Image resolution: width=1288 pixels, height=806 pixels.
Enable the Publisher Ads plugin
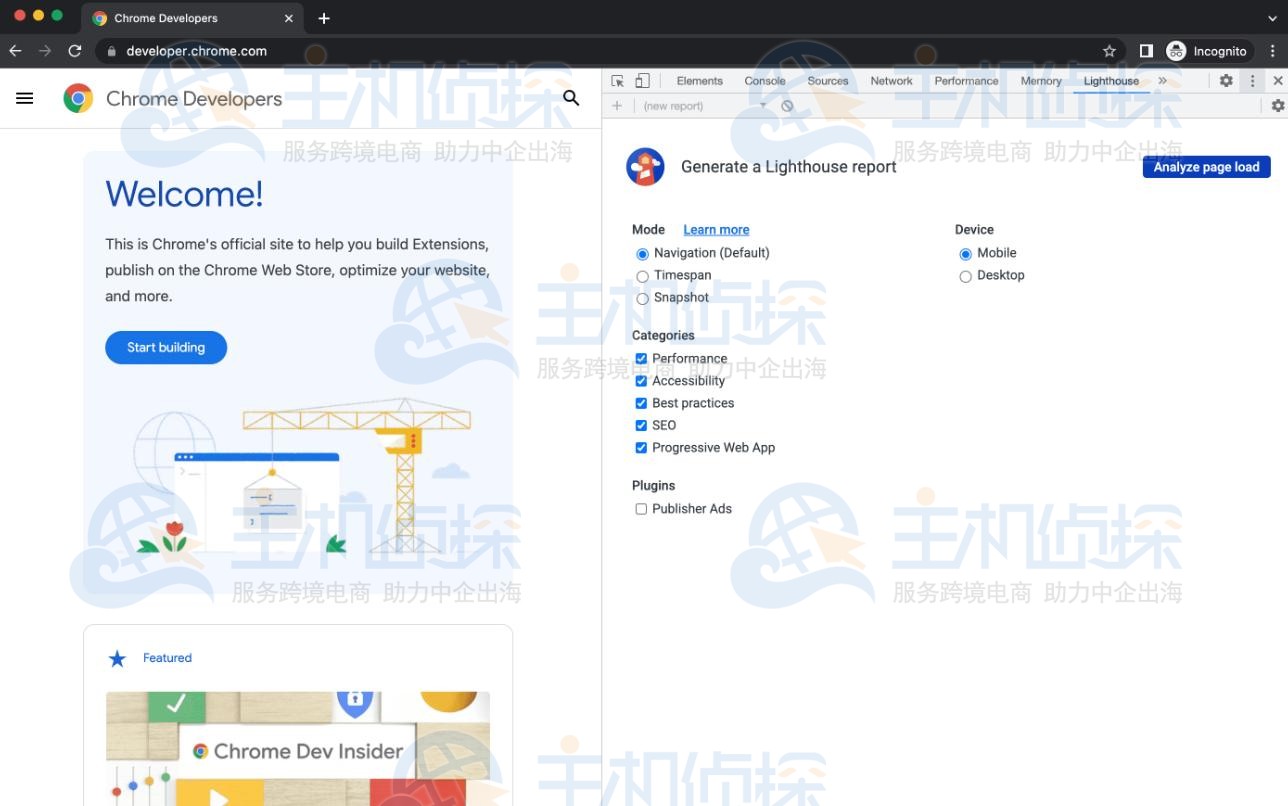pos(641,509)
